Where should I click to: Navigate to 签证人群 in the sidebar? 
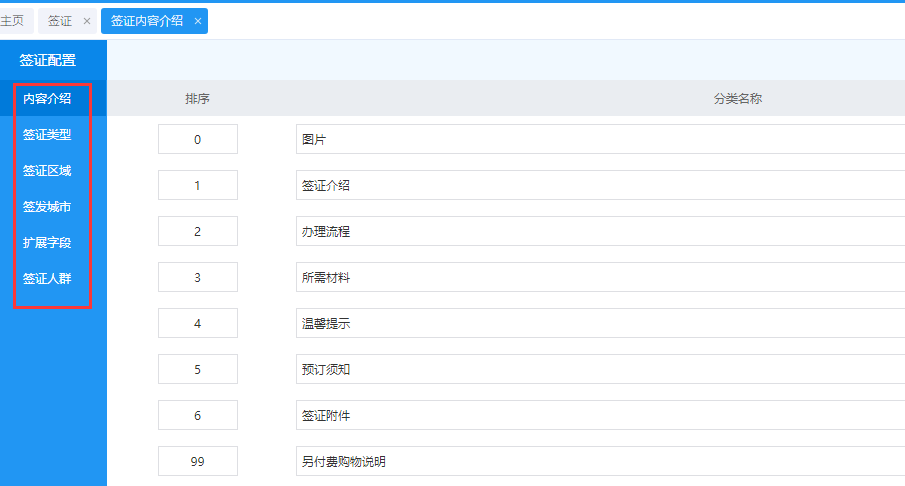tap(47, 278)
